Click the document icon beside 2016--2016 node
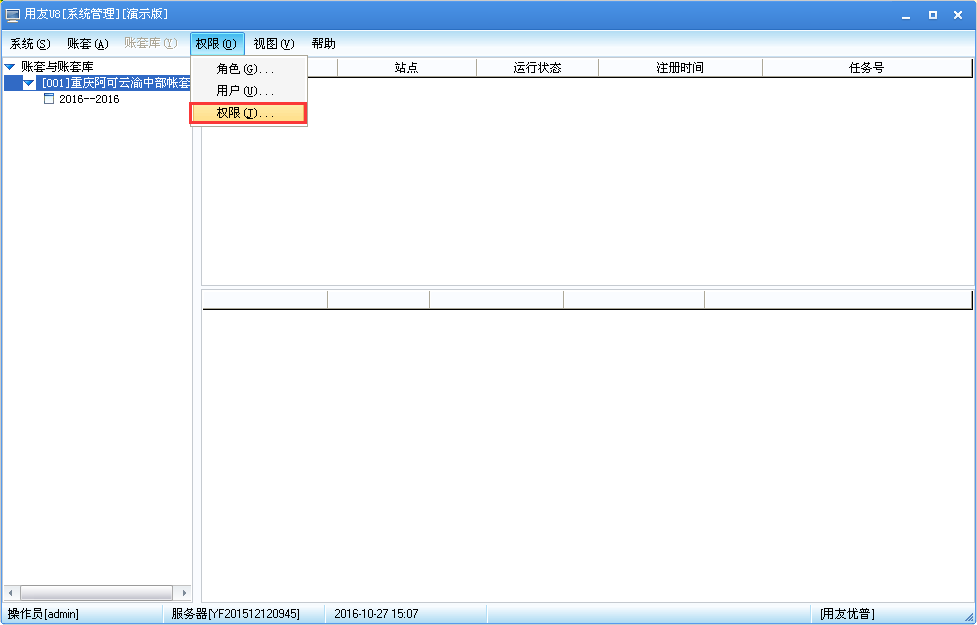 (48, 98)
